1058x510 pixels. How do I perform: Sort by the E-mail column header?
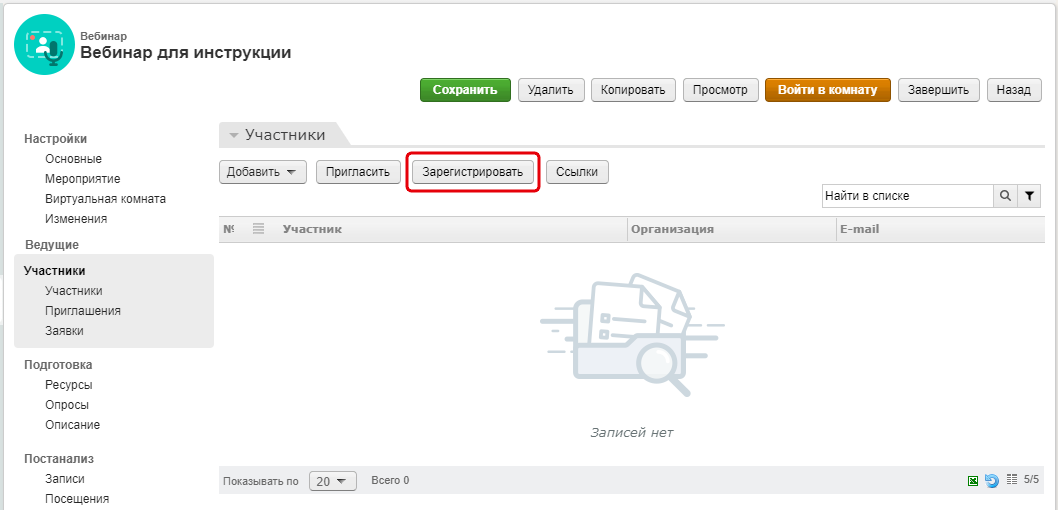859,229
